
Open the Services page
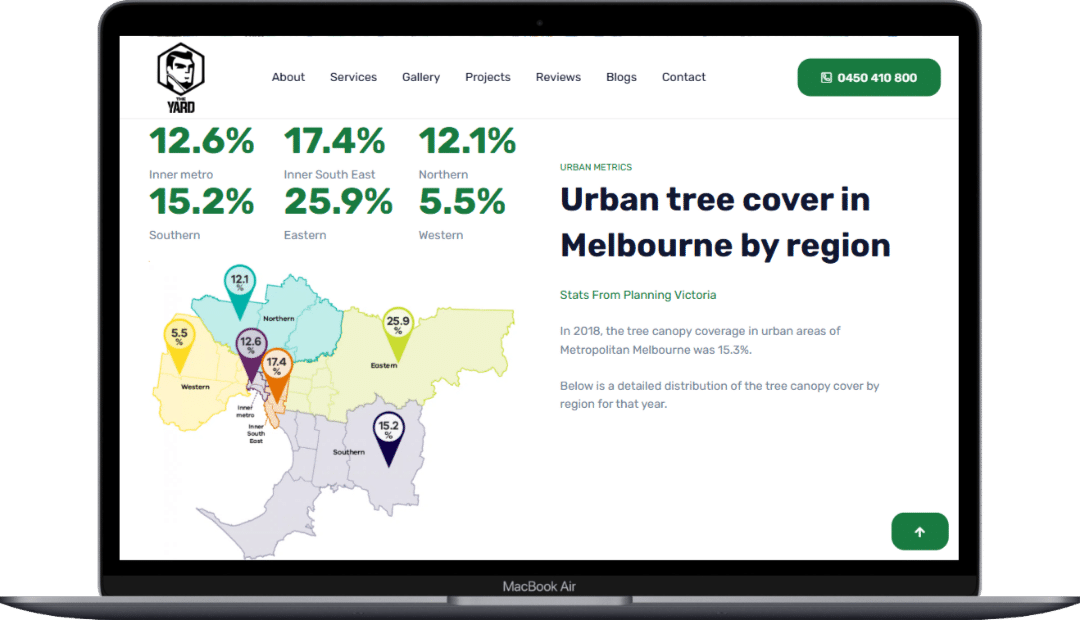[353, 77]
